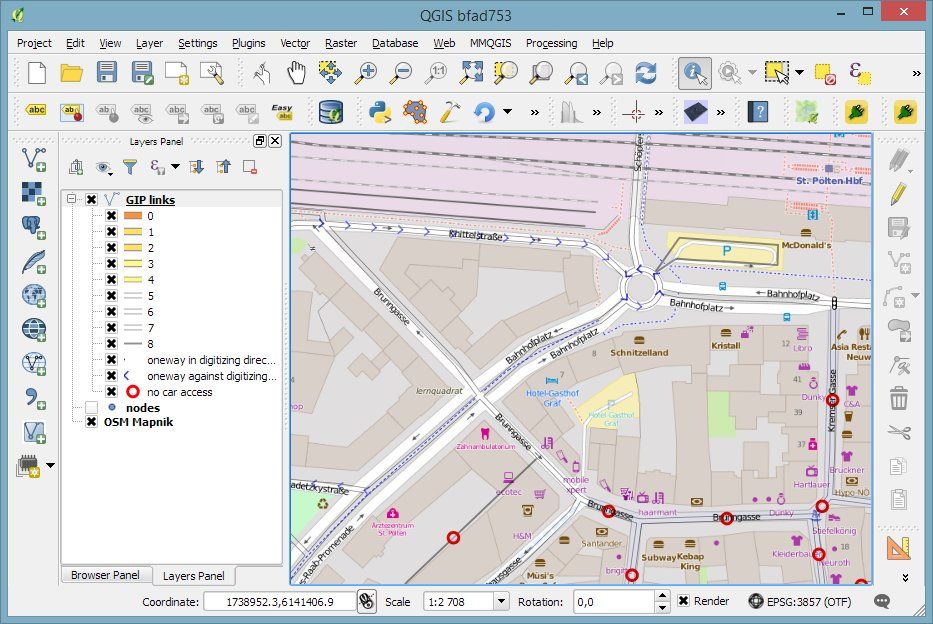Click the Zoom In magnifier tool
The image size is (933, 624).
[x=367, y=72]
